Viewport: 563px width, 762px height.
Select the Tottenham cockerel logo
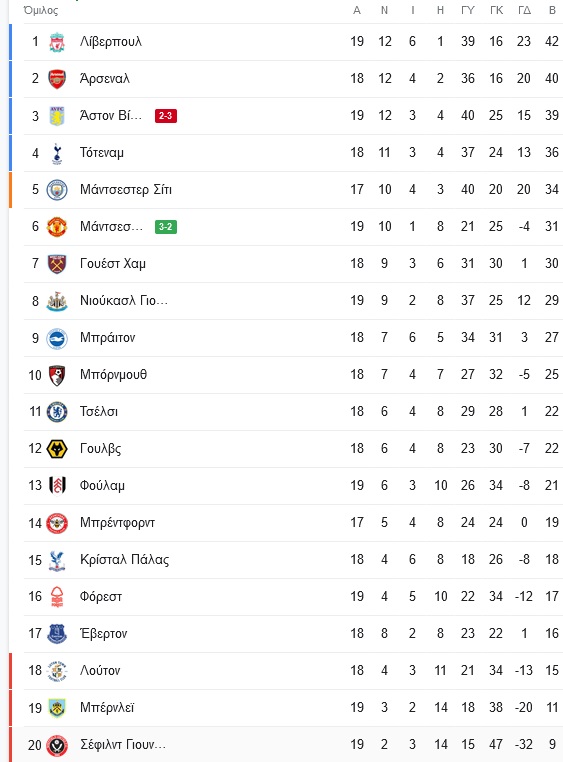click(57, 153)
